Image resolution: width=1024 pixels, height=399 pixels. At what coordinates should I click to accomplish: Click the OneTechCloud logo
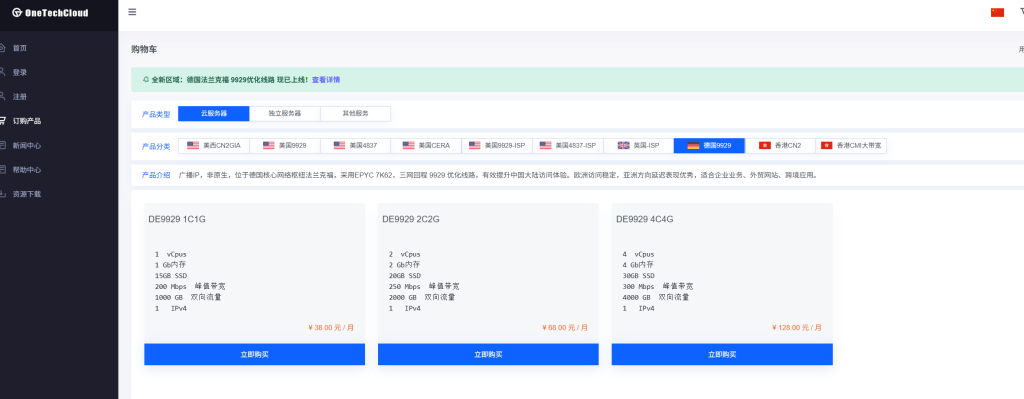[x=50, y=12]
